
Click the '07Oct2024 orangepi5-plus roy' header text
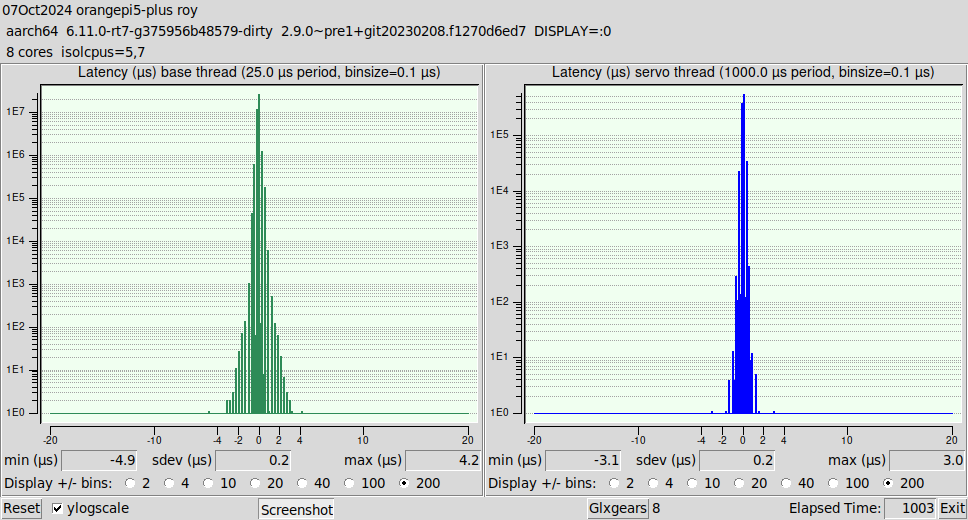coord(100,10)
